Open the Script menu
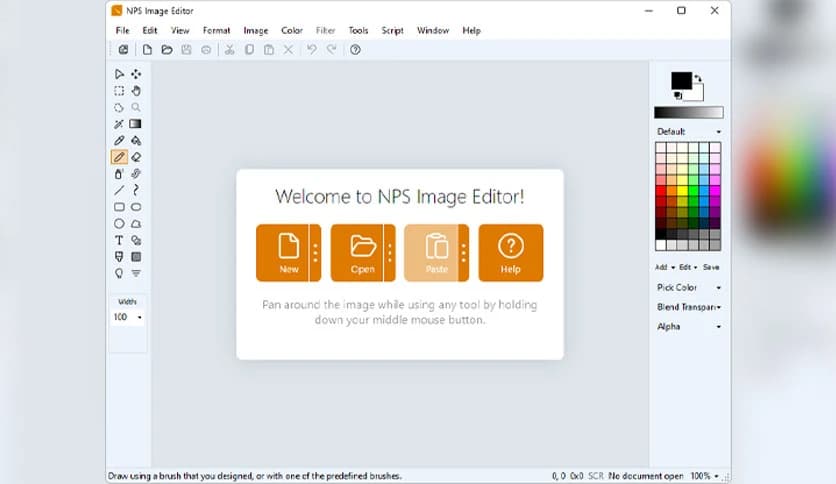The height and width of the screenshot is (484, 836). pos(392,31)
